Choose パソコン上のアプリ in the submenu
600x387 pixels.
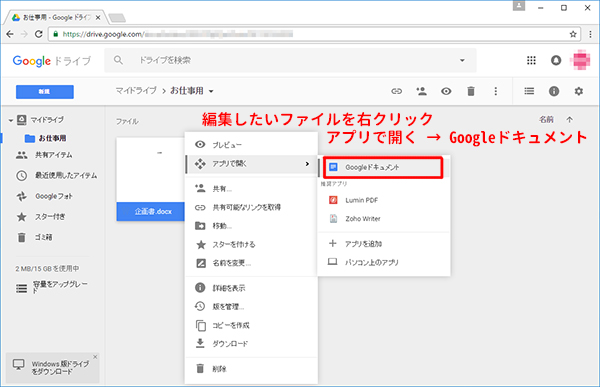tap(384, 262)
